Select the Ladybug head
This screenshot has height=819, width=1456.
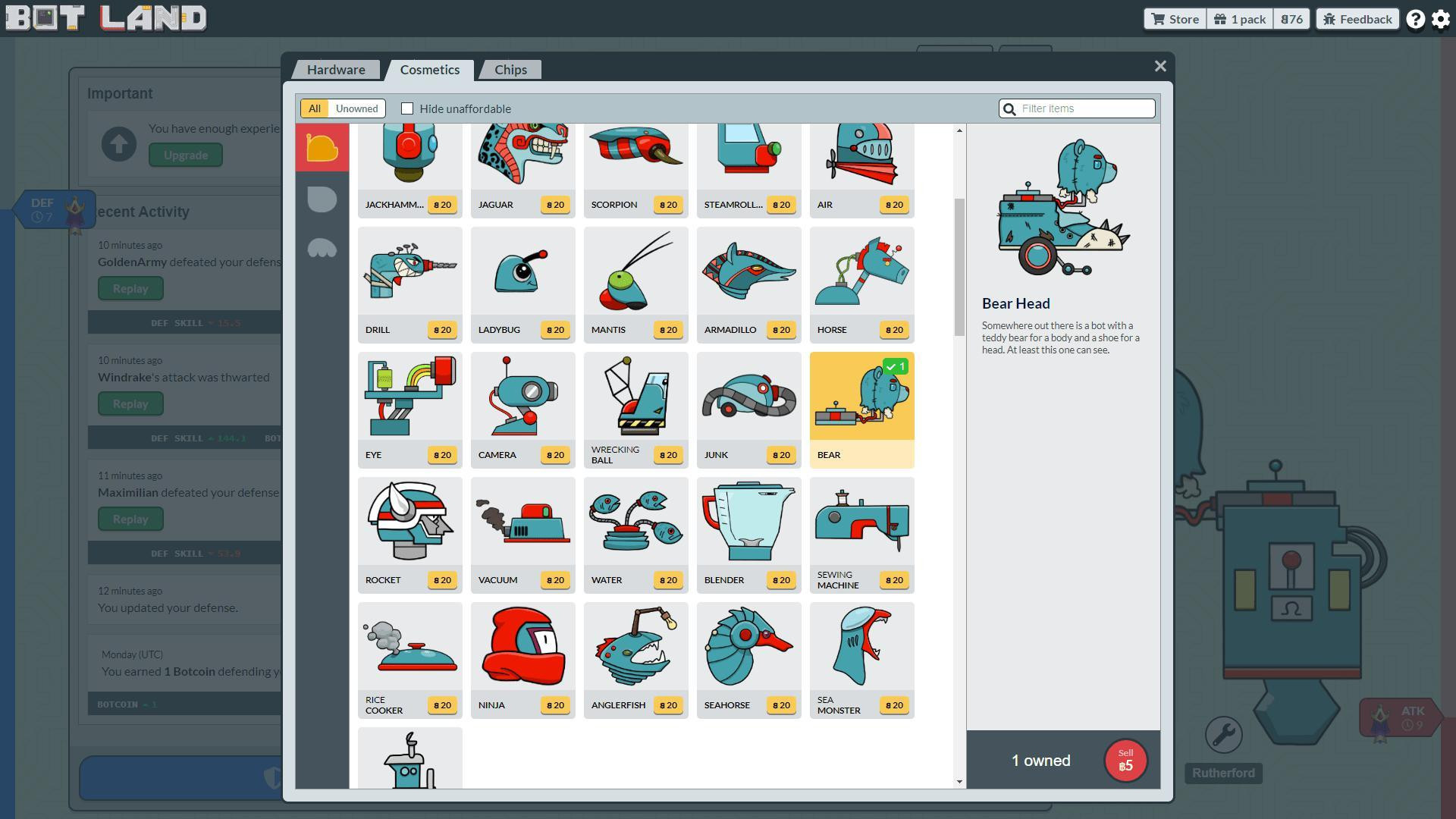[x=522, y=285]
